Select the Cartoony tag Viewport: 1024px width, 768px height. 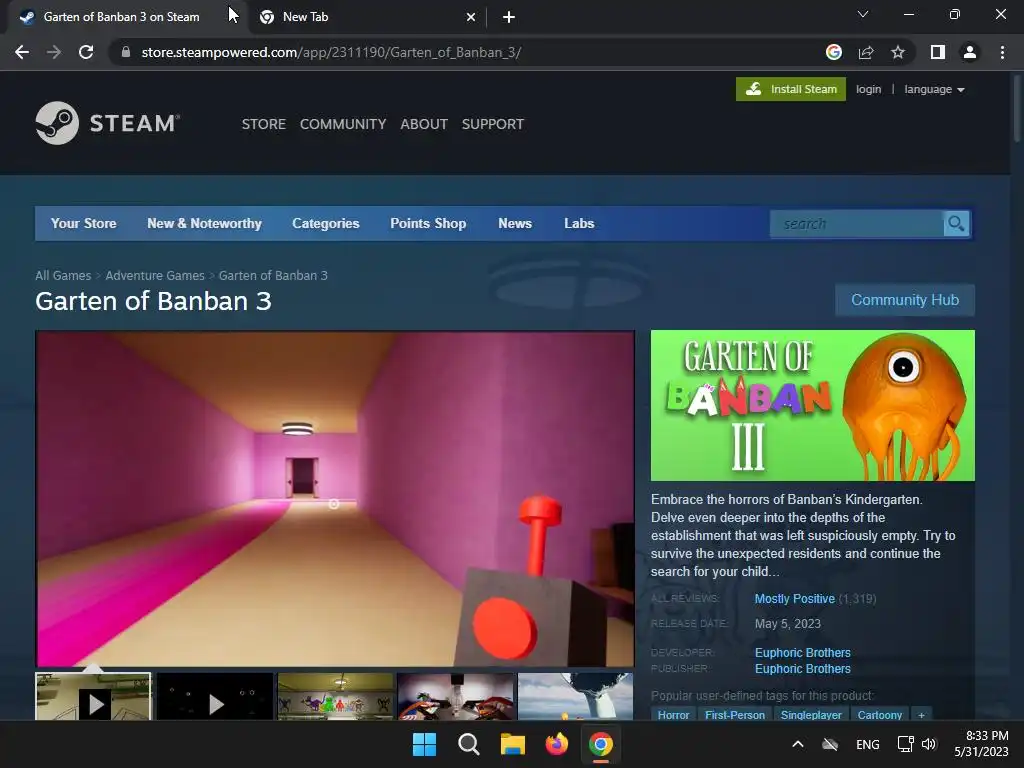coord(880,715)
